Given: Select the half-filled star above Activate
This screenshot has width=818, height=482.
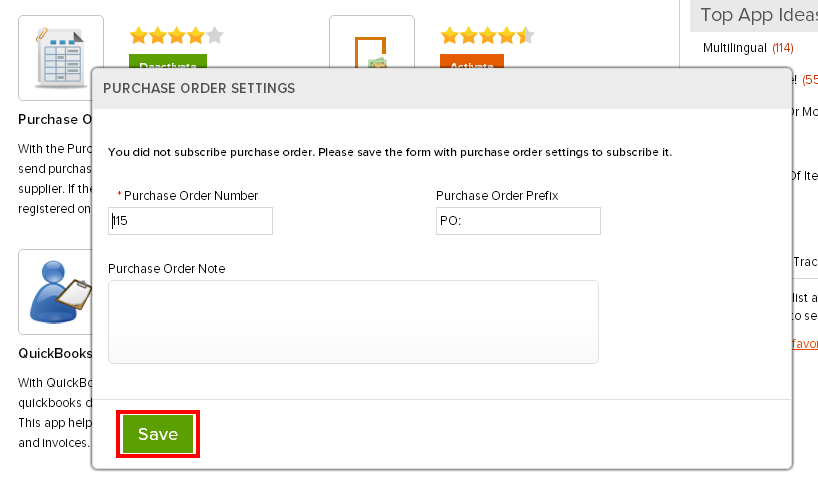Looking at the screenshot, I should pyautogui.click(x=525, y=35).
